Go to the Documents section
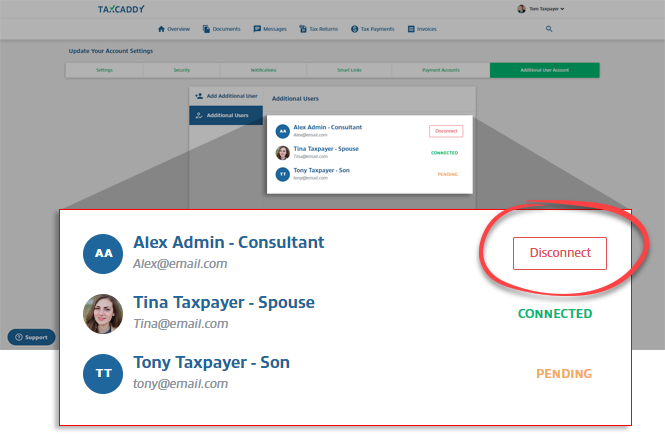The width and height of the screenshot is (665, 440). tap(221, 29)
